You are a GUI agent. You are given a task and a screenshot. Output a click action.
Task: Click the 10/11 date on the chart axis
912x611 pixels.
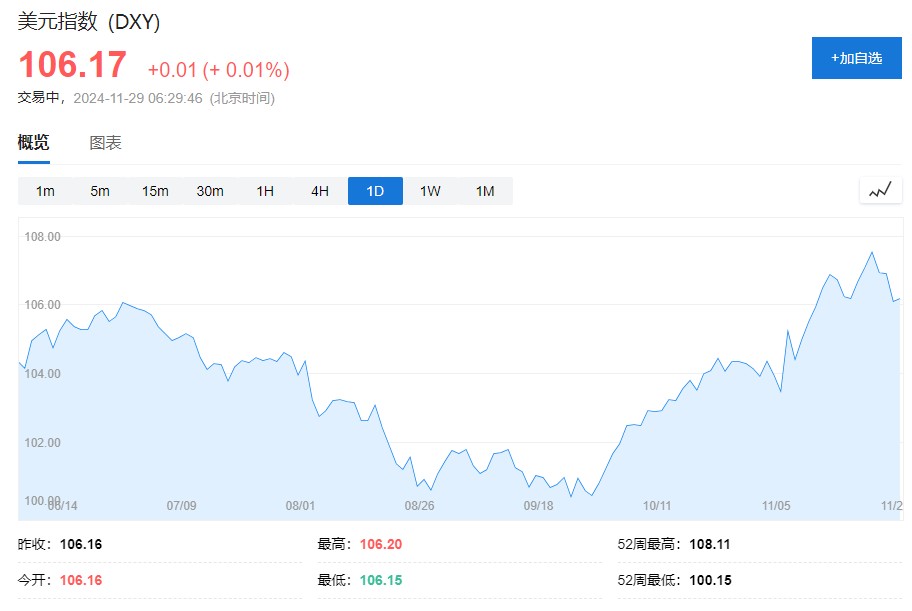coord(657,506)
